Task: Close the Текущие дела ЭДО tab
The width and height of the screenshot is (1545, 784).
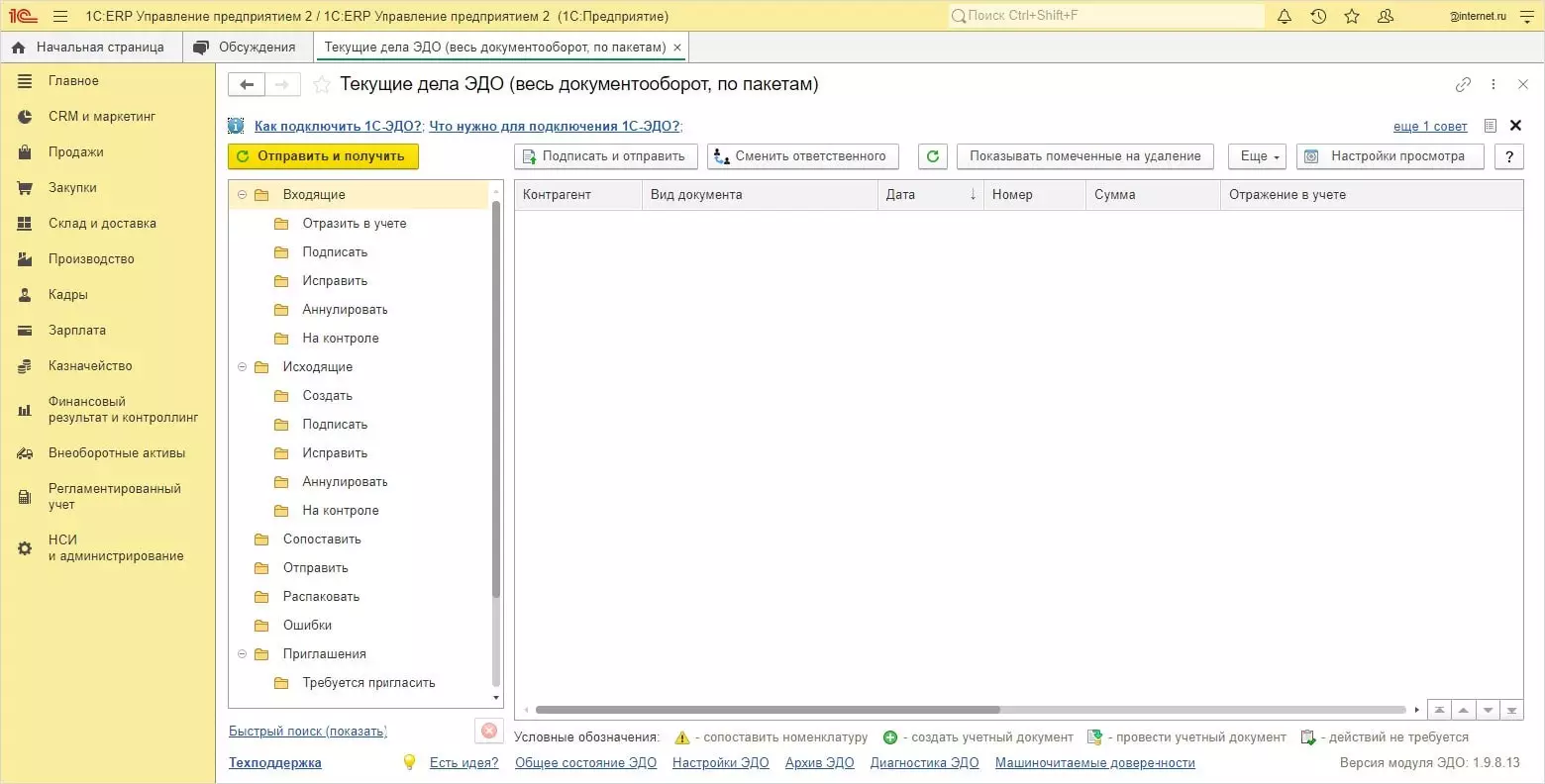Action: [677, 48]
